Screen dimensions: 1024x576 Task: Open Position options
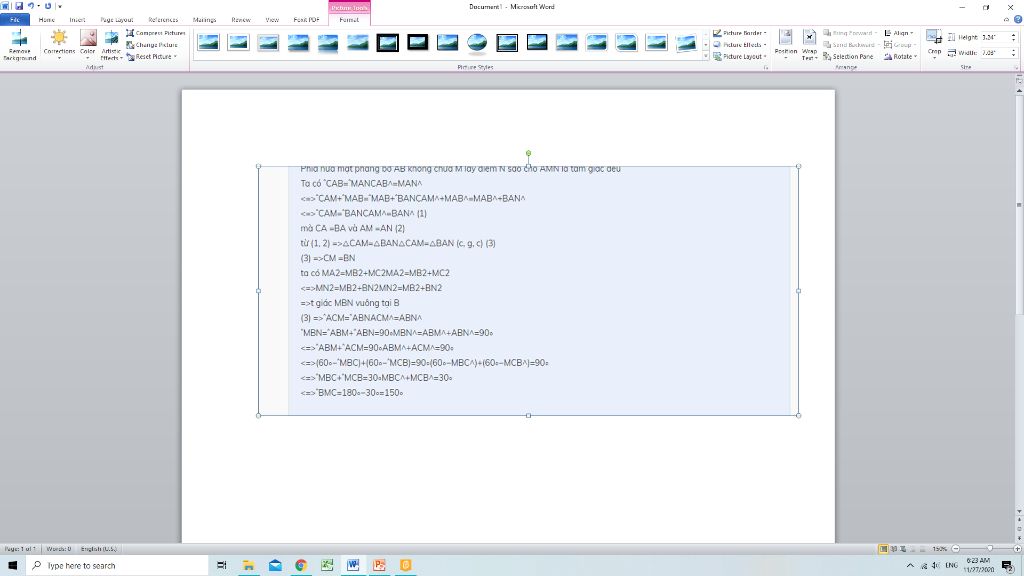tap(786, 45)
